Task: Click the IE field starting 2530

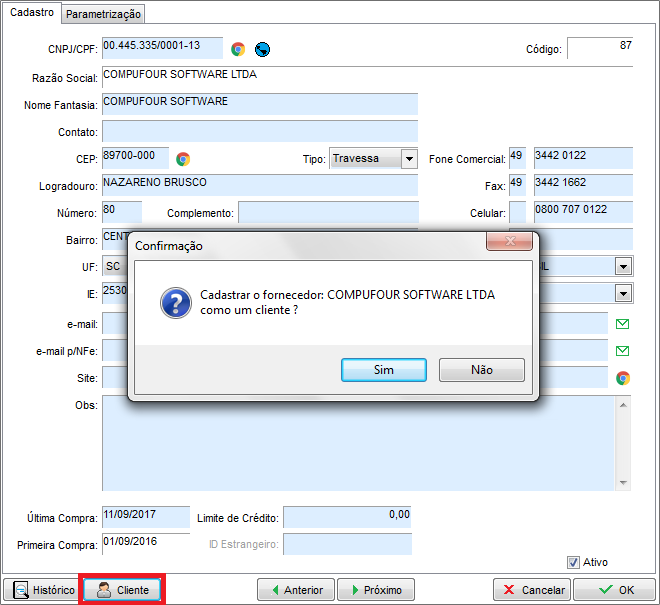Action: click(x=115, y=293)
